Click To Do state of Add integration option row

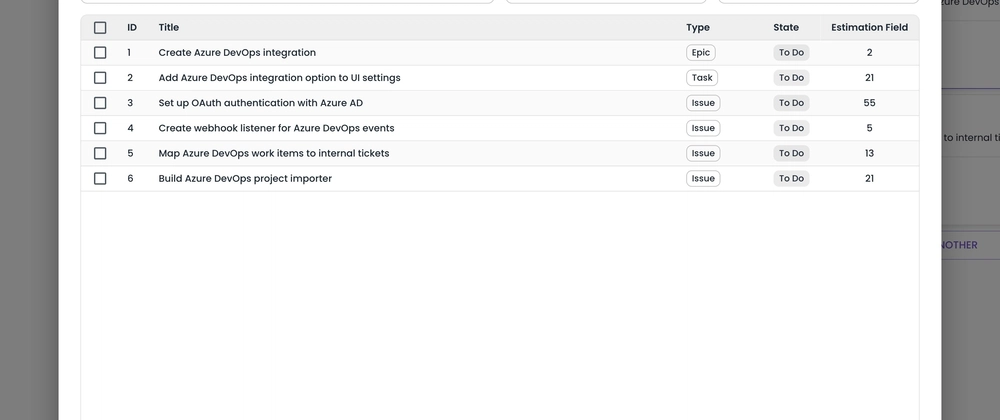tap(791, 78)
